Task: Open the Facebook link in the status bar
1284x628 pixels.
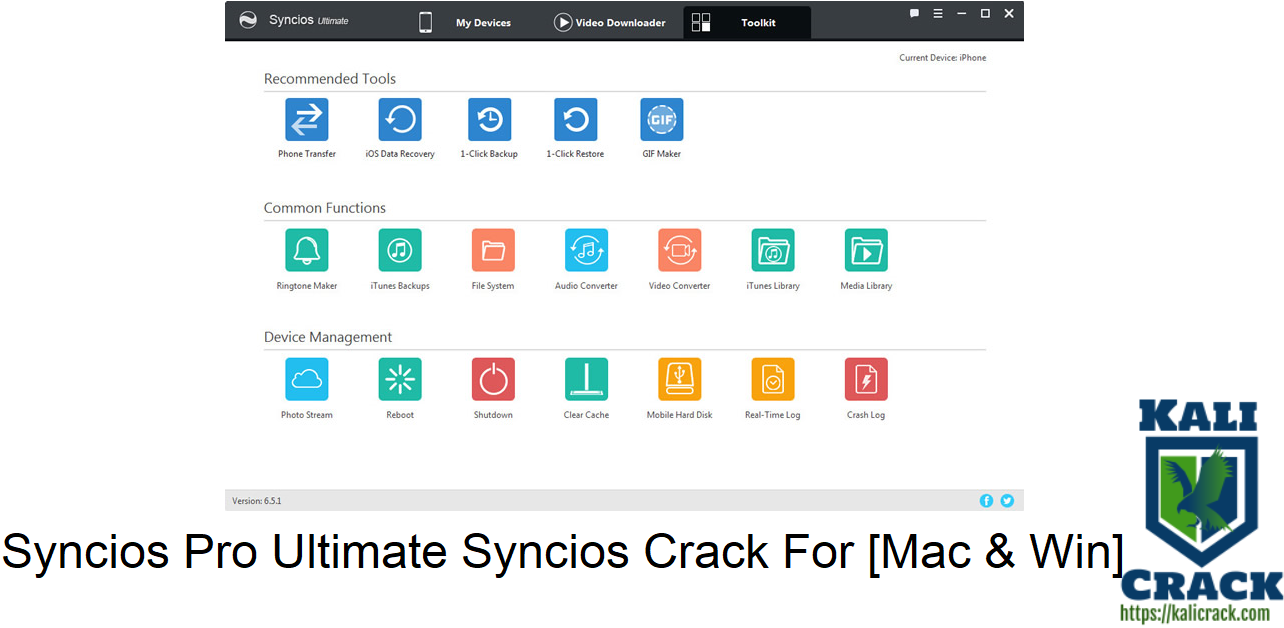Action: pyautogui.click(x=986, y=500)
